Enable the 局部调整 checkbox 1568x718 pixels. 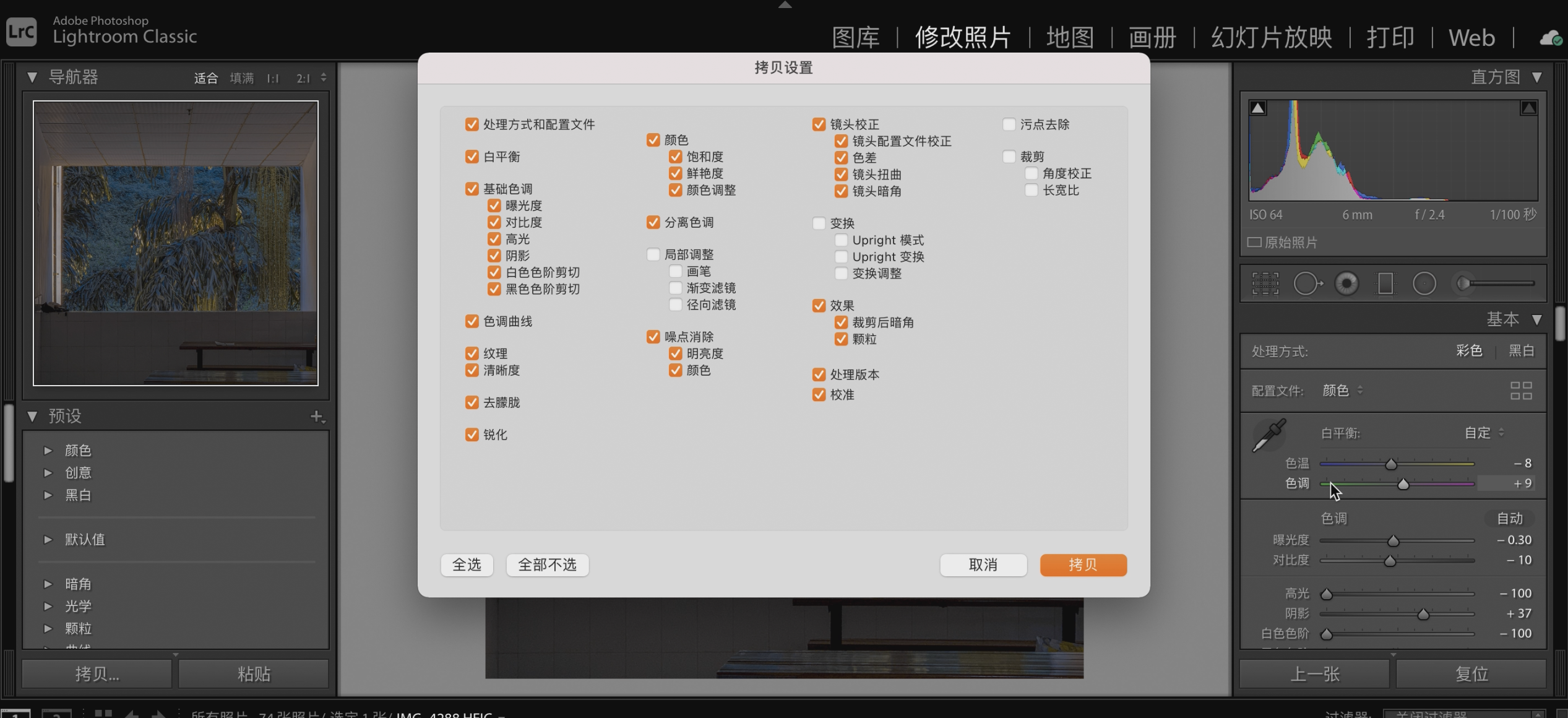[x=653, y=254]
